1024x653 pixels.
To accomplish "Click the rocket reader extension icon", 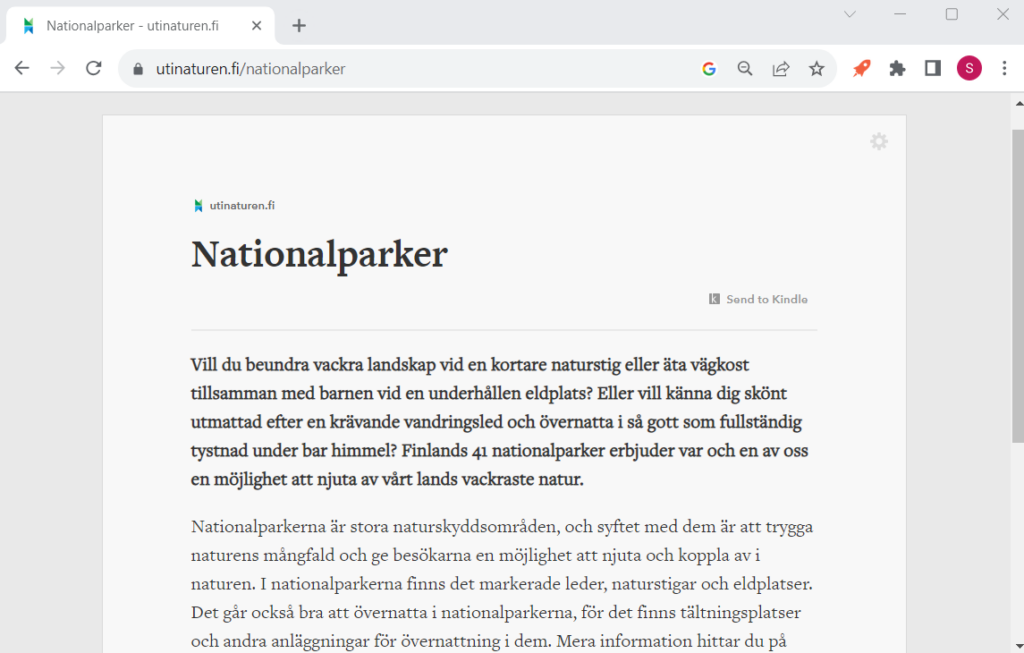I will point(861,68).
